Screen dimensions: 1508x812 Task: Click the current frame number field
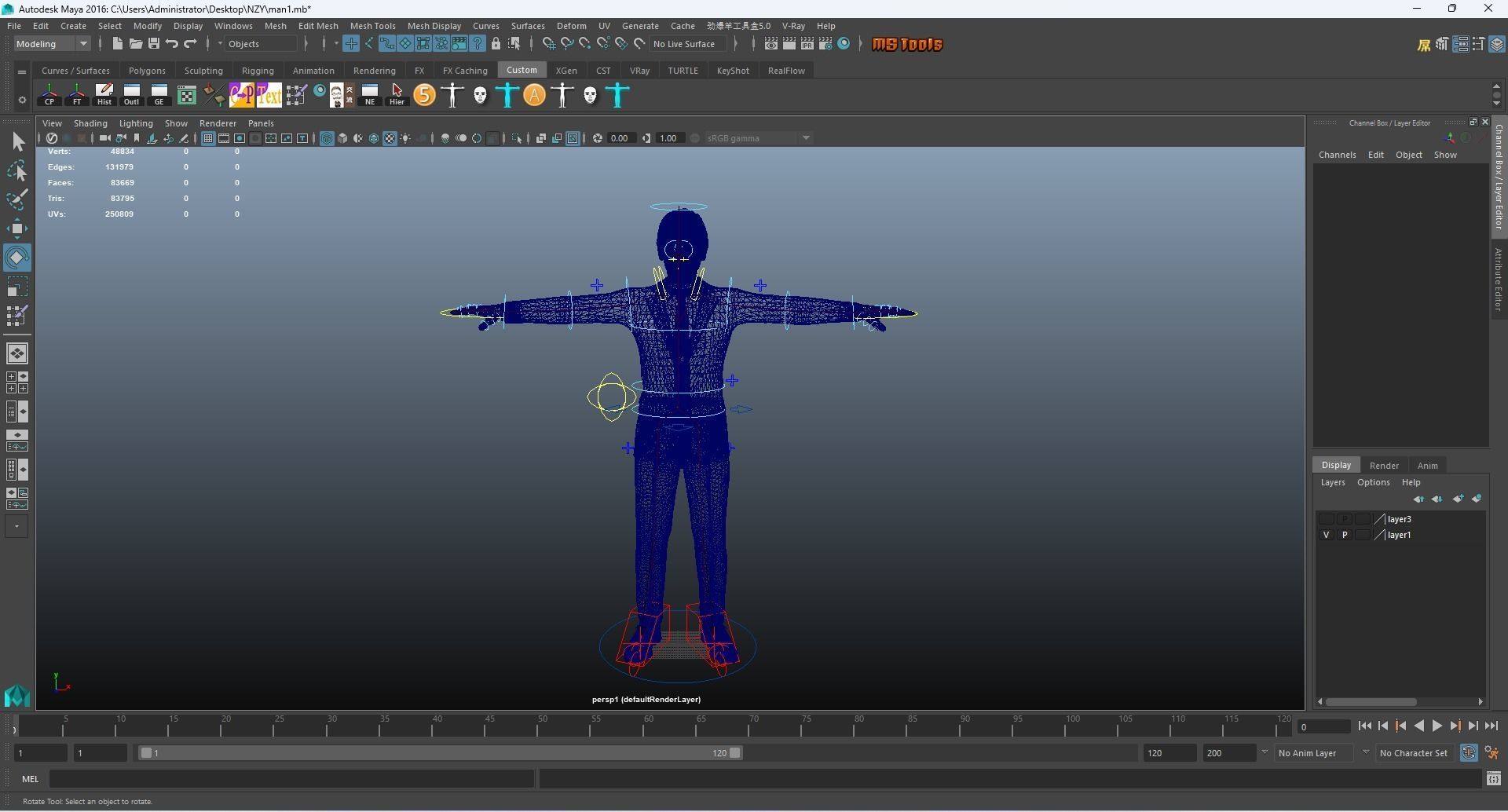point(1323,726)
